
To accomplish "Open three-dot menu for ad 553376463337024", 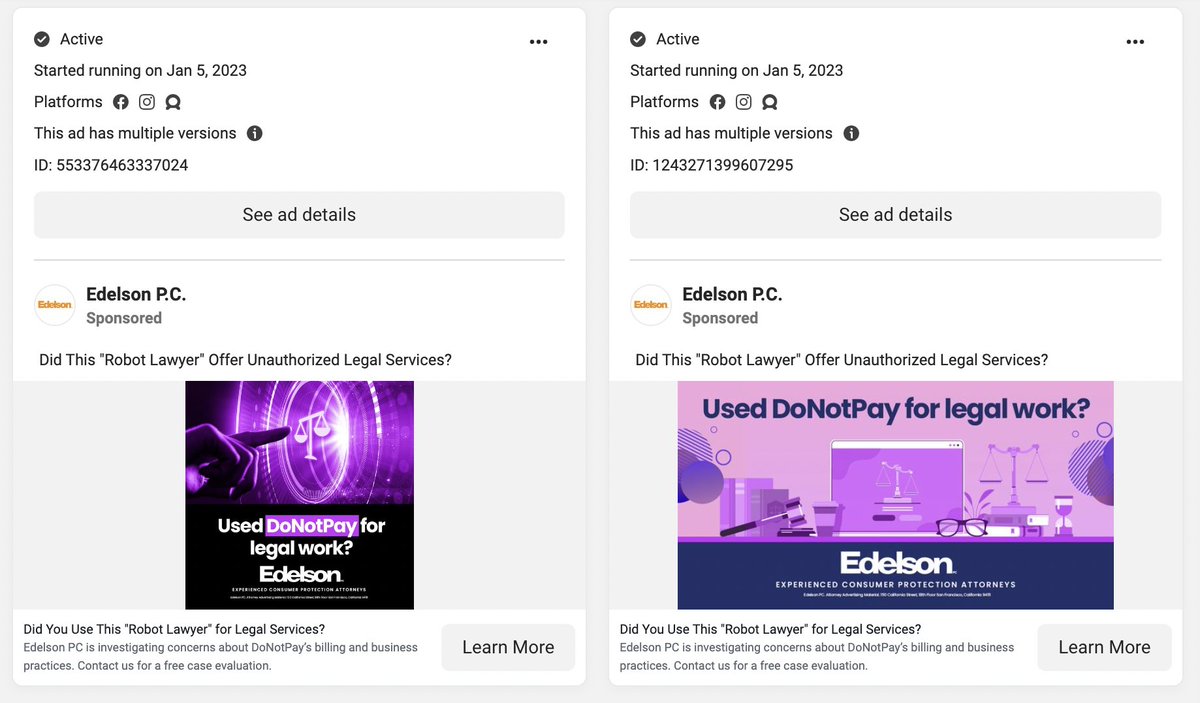I will point(538,41).
